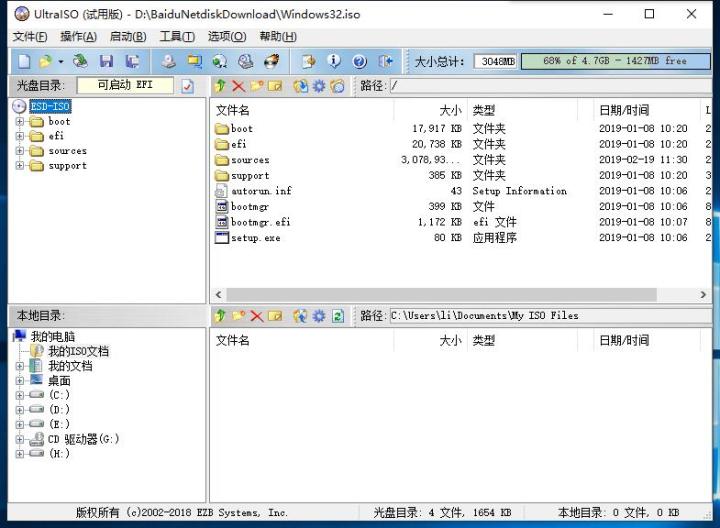720x528 pixels.
Task: Click the Up-folder icon in the lower local pane toolbar
Action: [x=220, y=316]
